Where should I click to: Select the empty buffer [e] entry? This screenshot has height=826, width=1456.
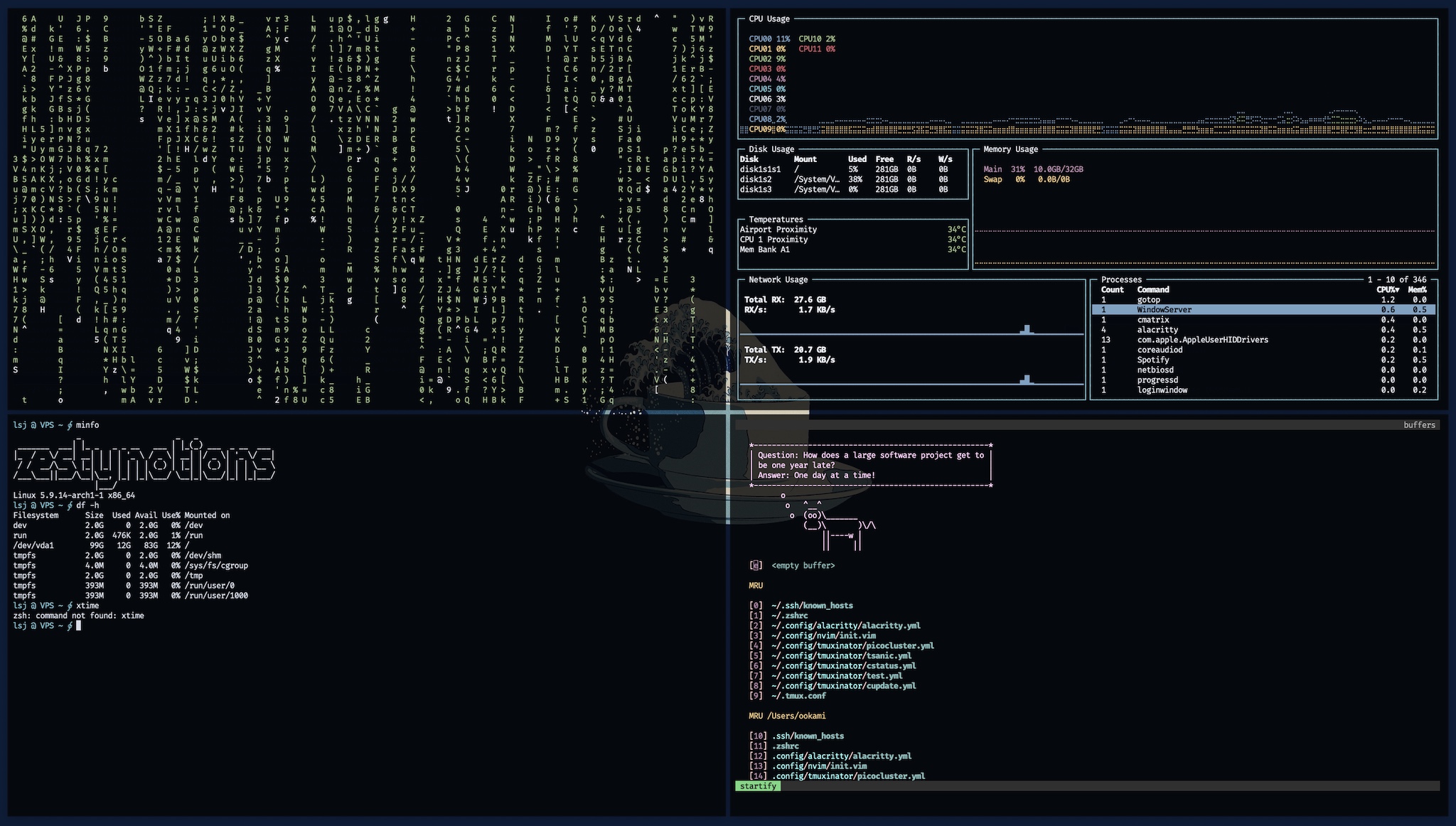(803, 566)
